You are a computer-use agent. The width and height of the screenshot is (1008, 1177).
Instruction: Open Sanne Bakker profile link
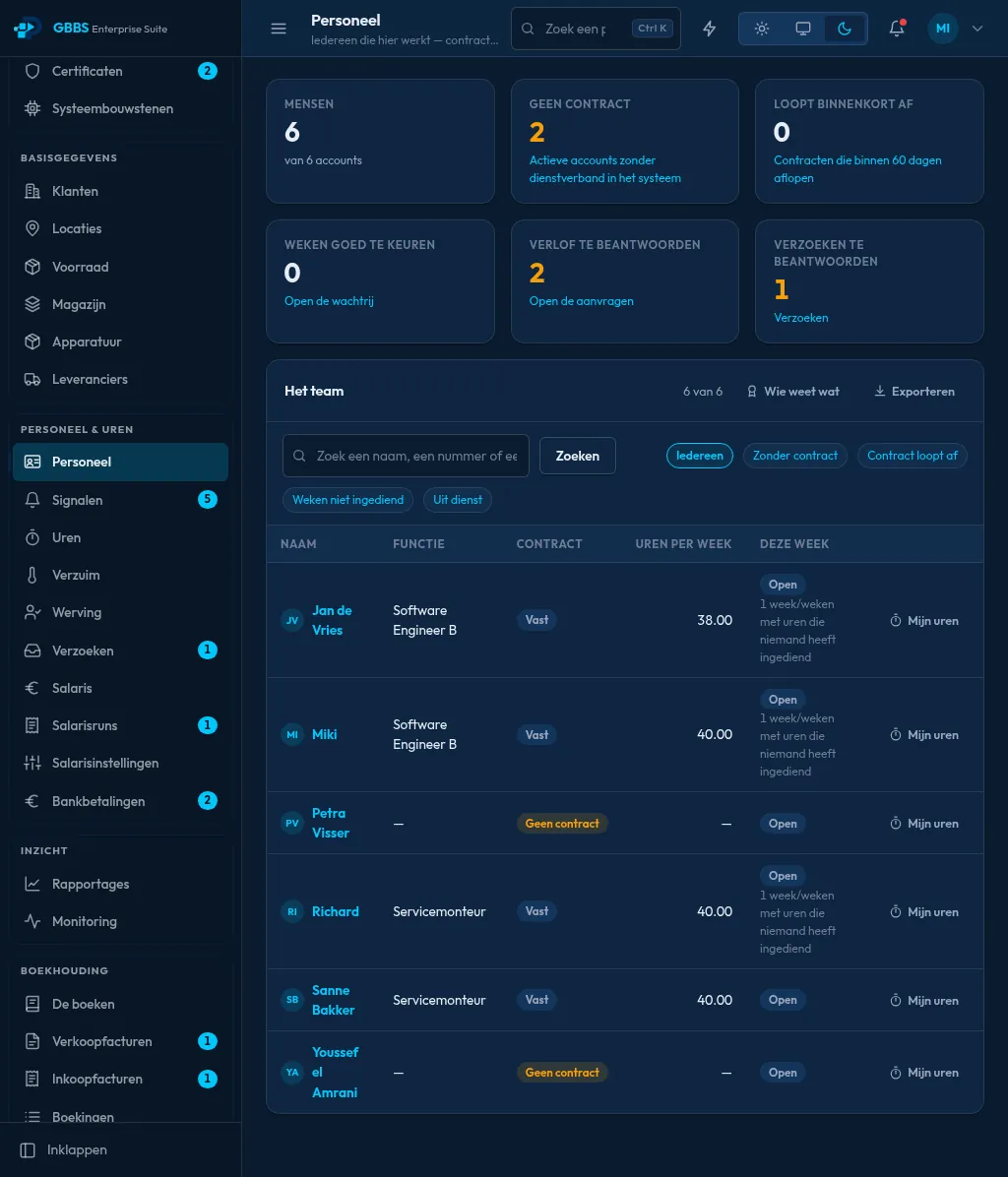click(334, 1001)
